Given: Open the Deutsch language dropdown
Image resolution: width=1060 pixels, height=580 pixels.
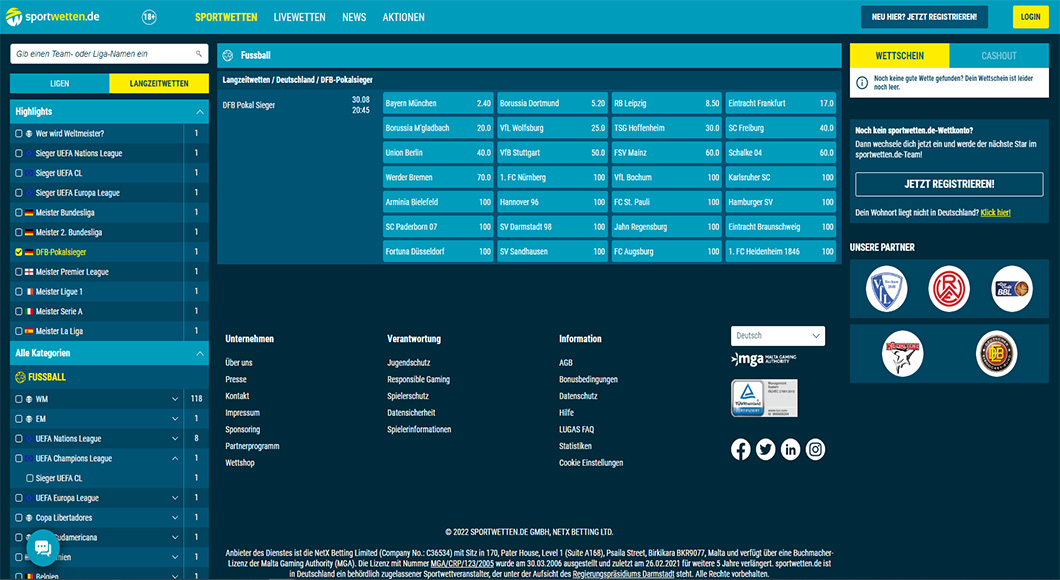Looking at the screenshot, I should pyautogui.click(x=777, y=336).
